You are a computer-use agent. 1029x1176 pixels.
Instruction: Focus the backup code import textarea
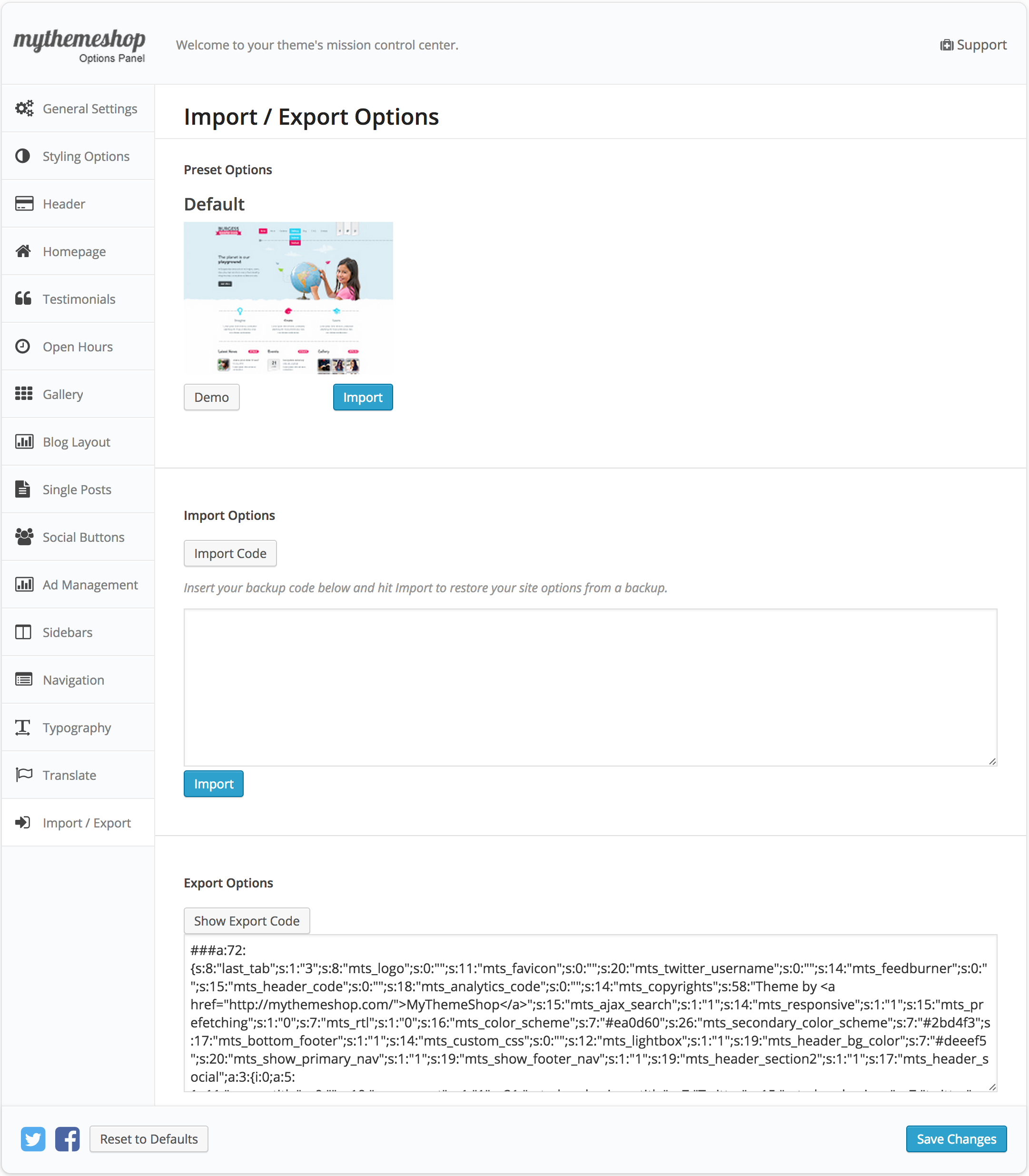(x=590, y=687)
